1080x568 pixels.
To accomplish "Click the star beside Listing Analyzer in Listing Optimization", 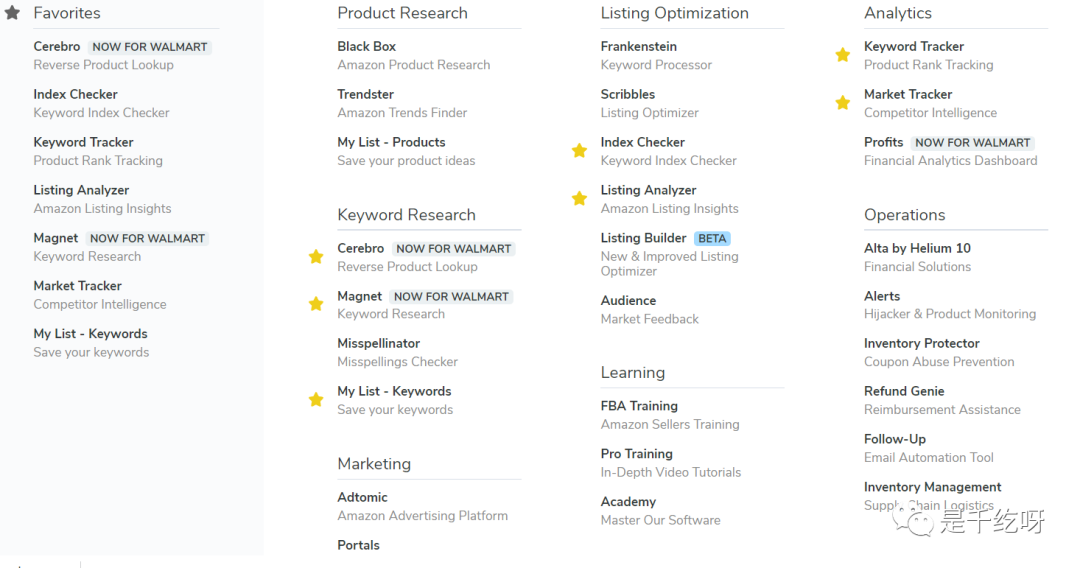I will coord(579,199).
